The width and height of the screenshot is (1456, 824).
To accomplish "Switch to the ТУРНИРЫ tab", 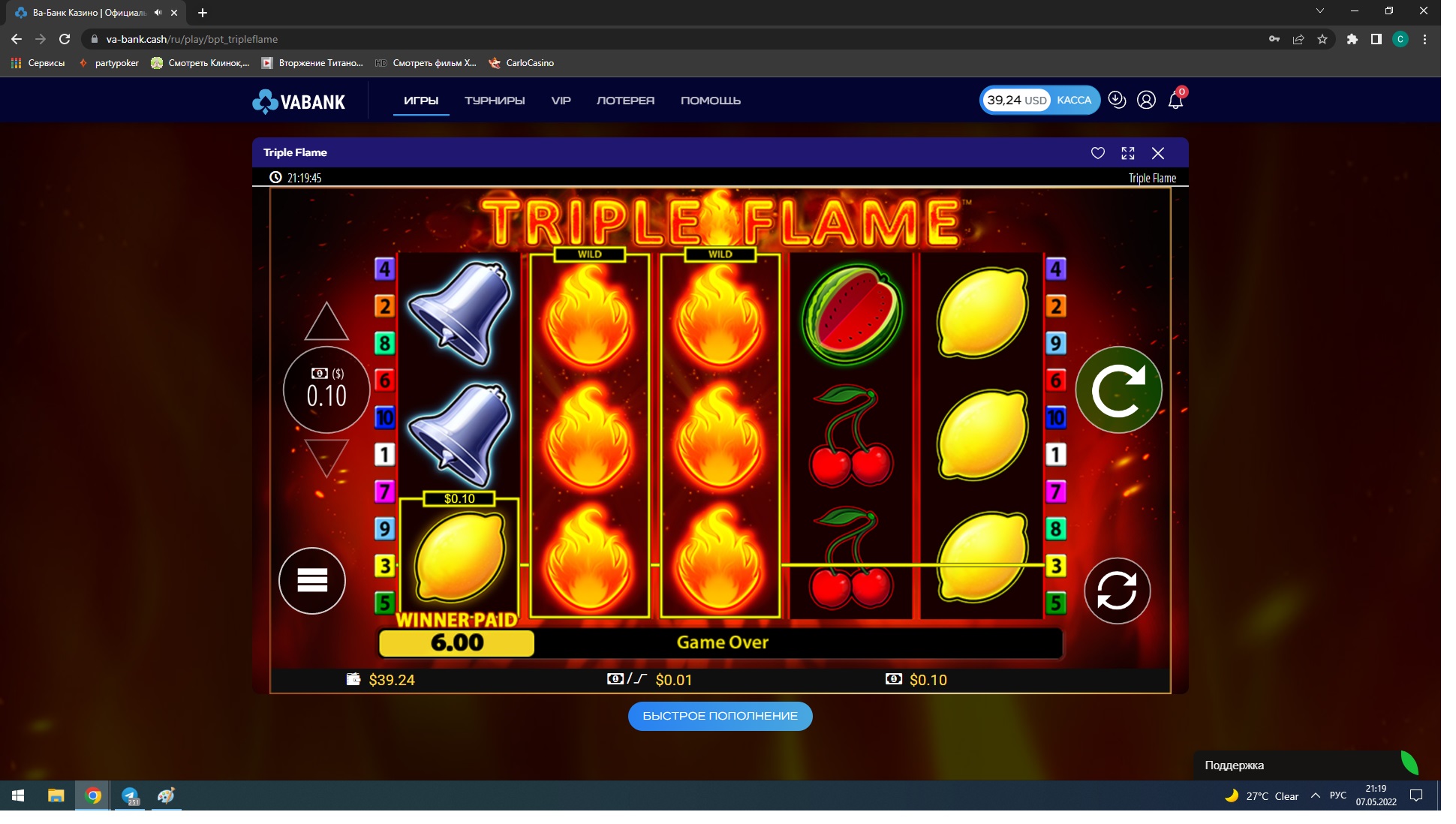I will point(495,101).
